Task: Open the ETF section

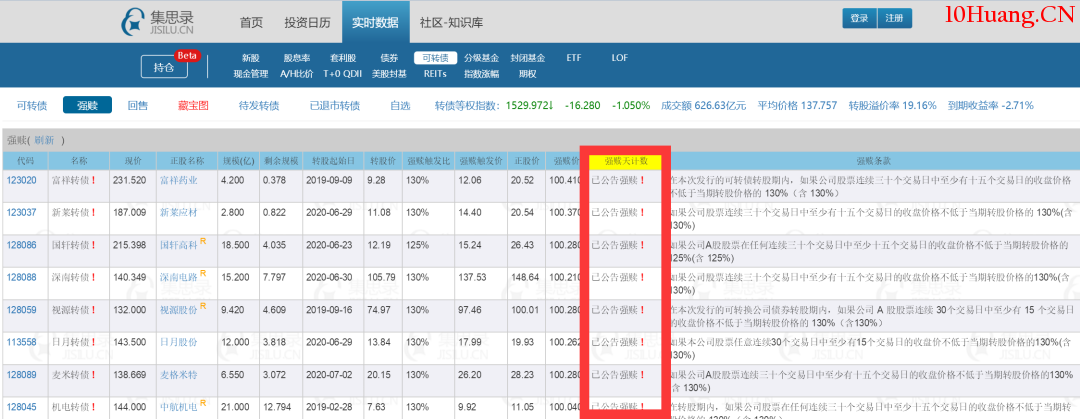Action: tap(574, 58)
